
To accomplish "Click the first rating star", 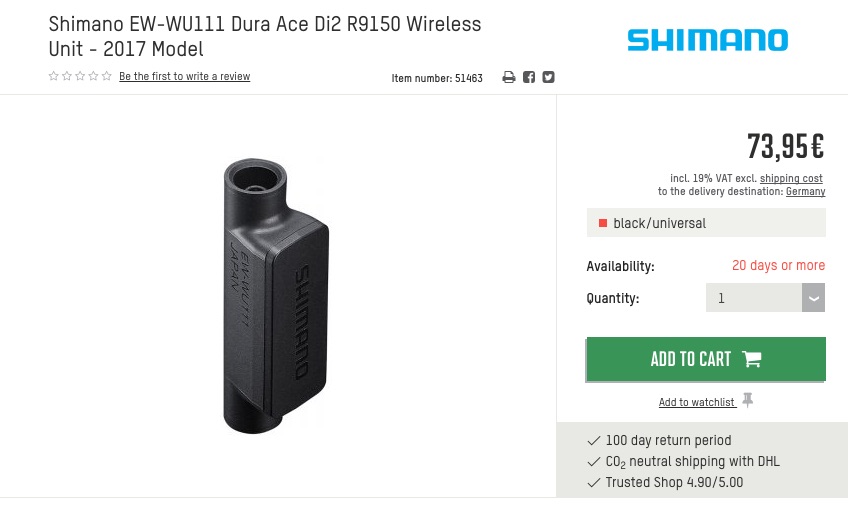I will pyautogui.click(x=54, y=76).
